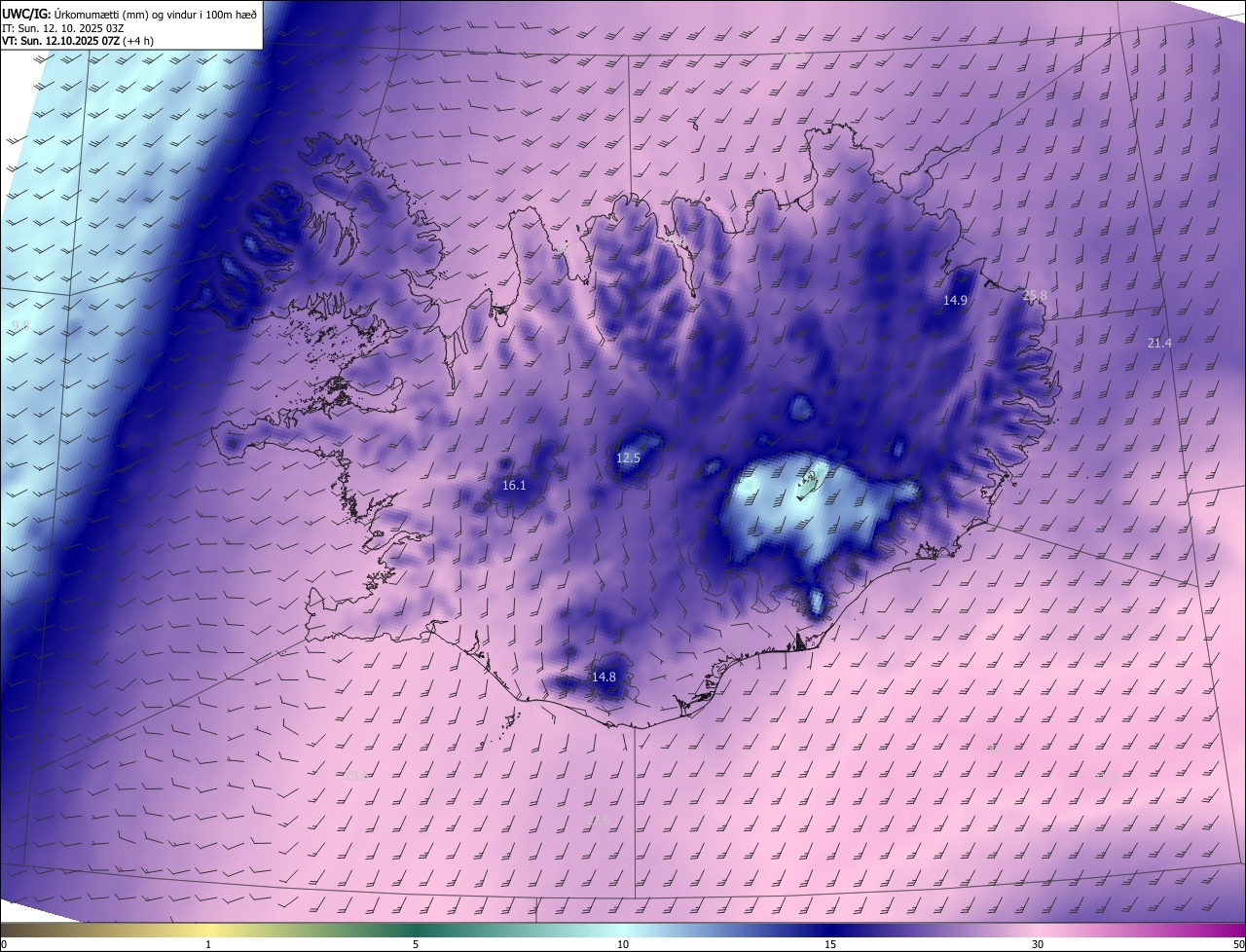This screenshot has height=952, width=1246.
Task: Click the valid time line 'VT: Sun. 12.10.2025 07Z (+4 h)'
Action: click(x=78, y=41)
